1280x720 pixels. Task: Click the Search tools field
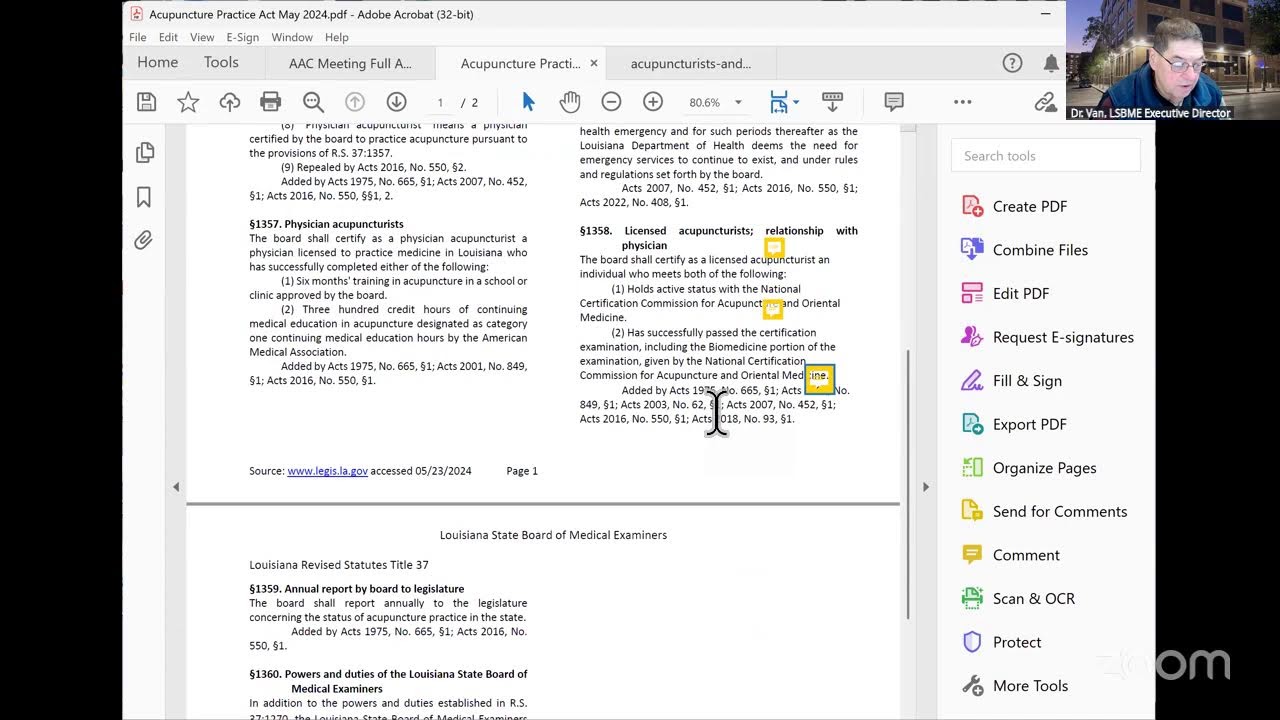coord(1045,156)
